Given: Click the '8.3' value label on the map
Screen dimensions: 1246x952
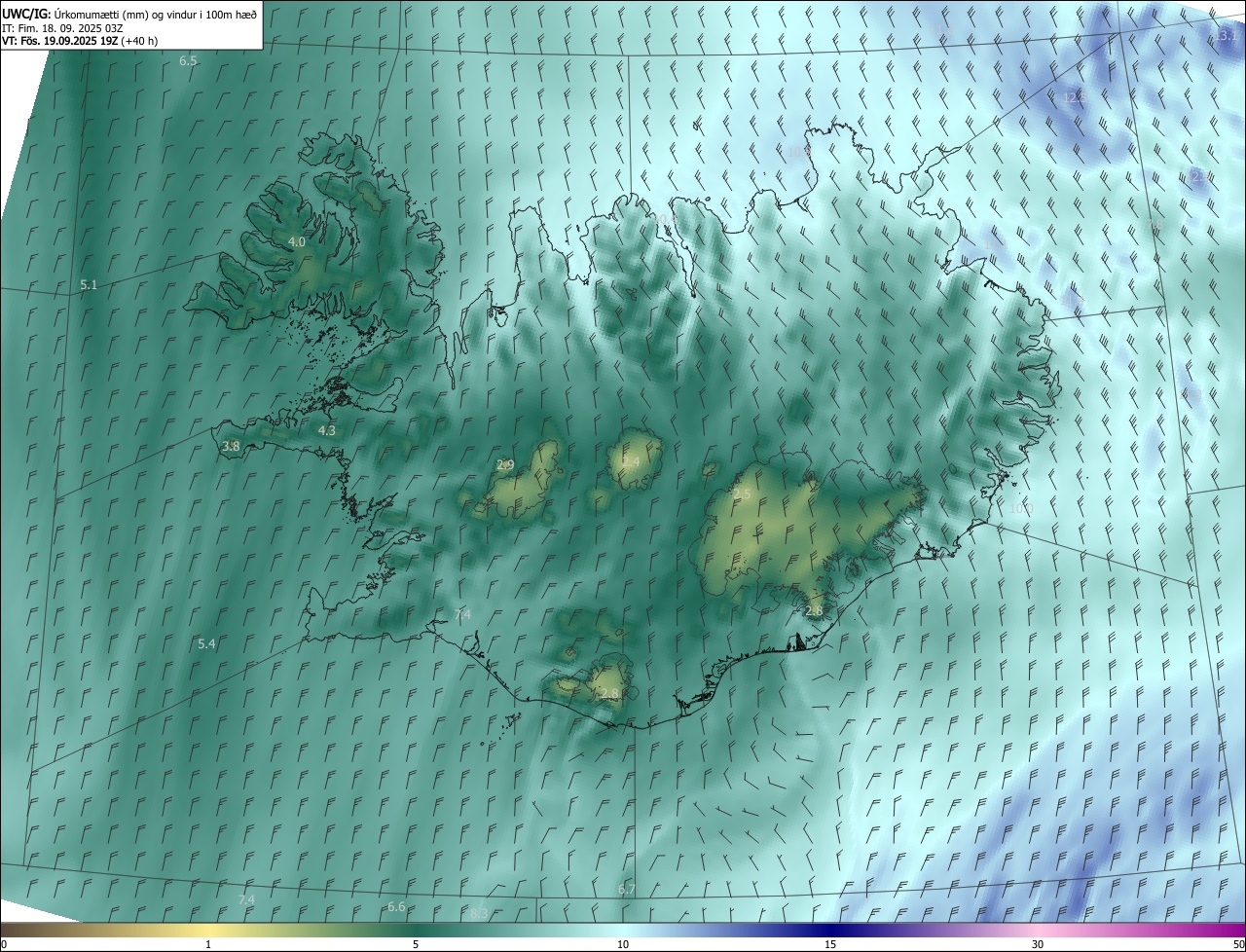Looking at the screenshot, I should point(479,913).
